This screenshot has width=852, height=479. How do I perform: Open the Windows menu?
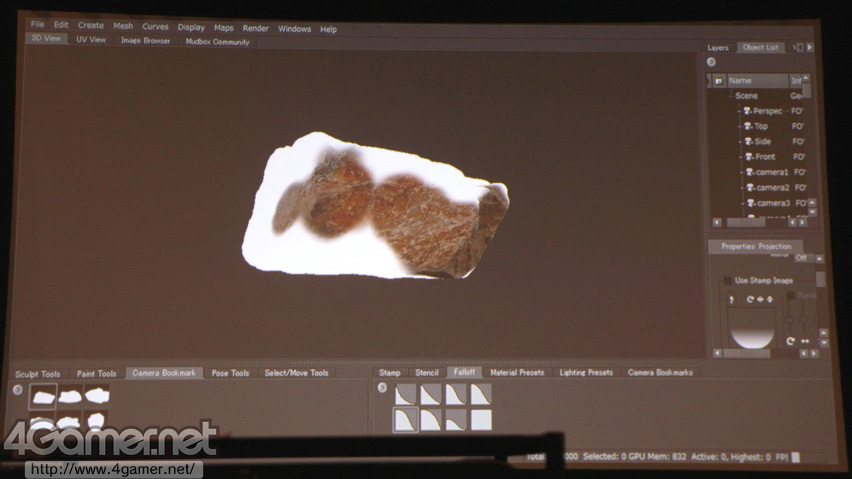pos(295,29)
